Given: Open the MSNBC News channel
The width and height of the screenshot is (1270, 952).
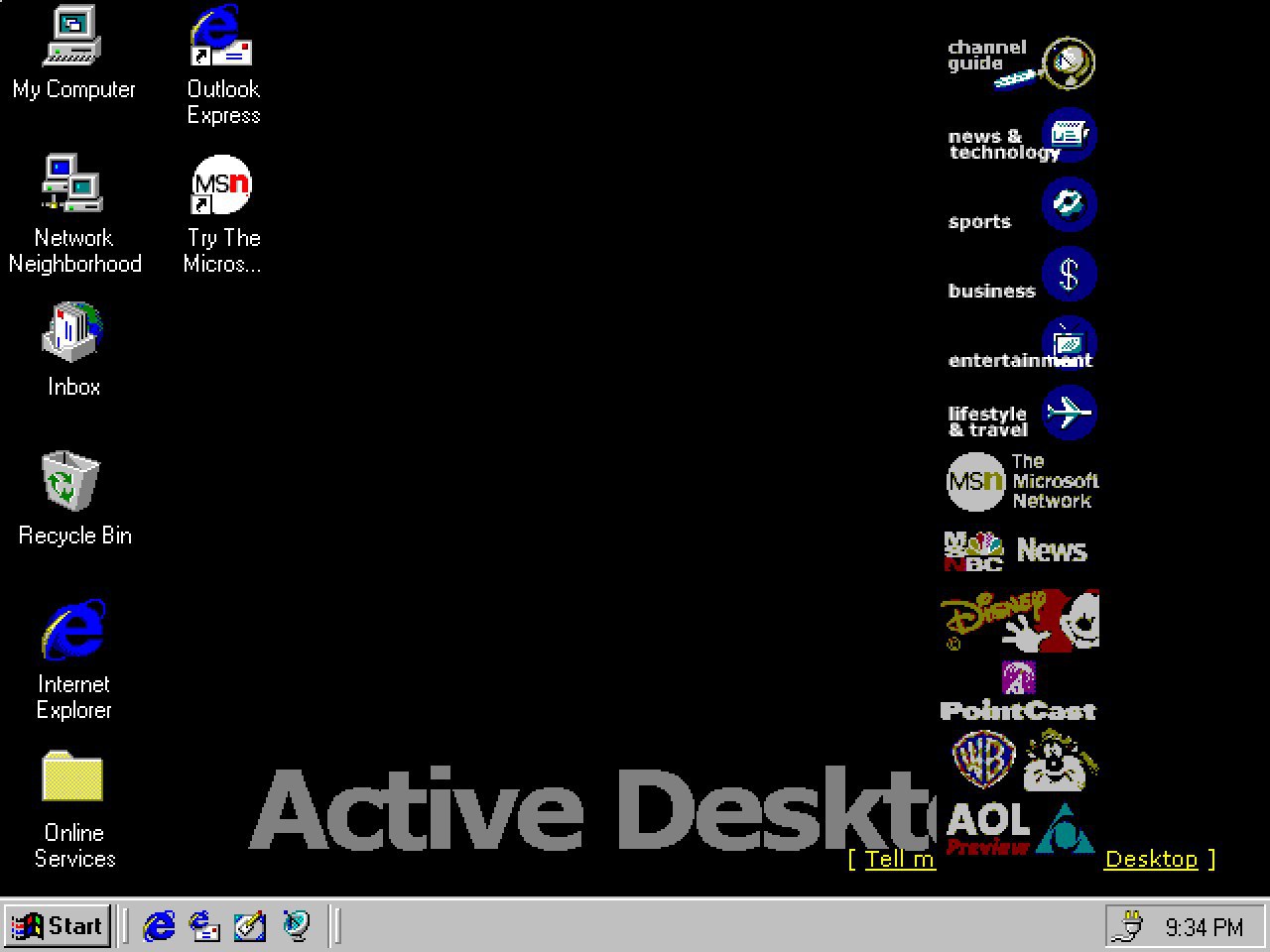Looking at the screenshot, I should tap(1016, 550).
